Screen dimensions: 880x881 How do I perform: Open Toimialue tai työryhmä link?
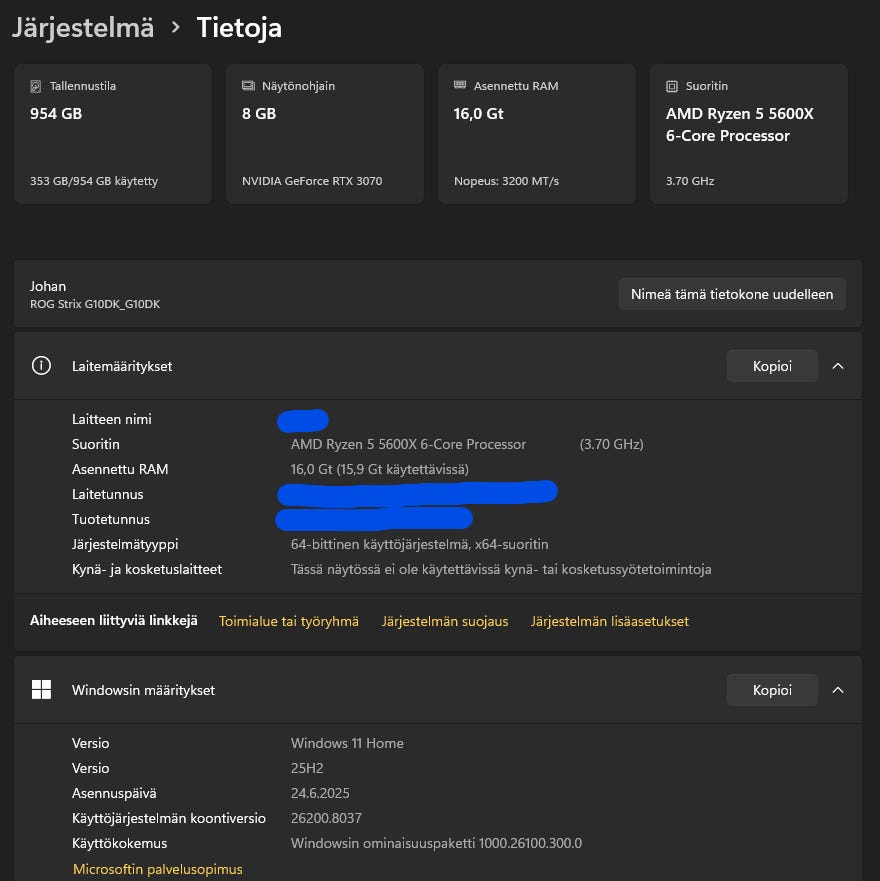289,621
